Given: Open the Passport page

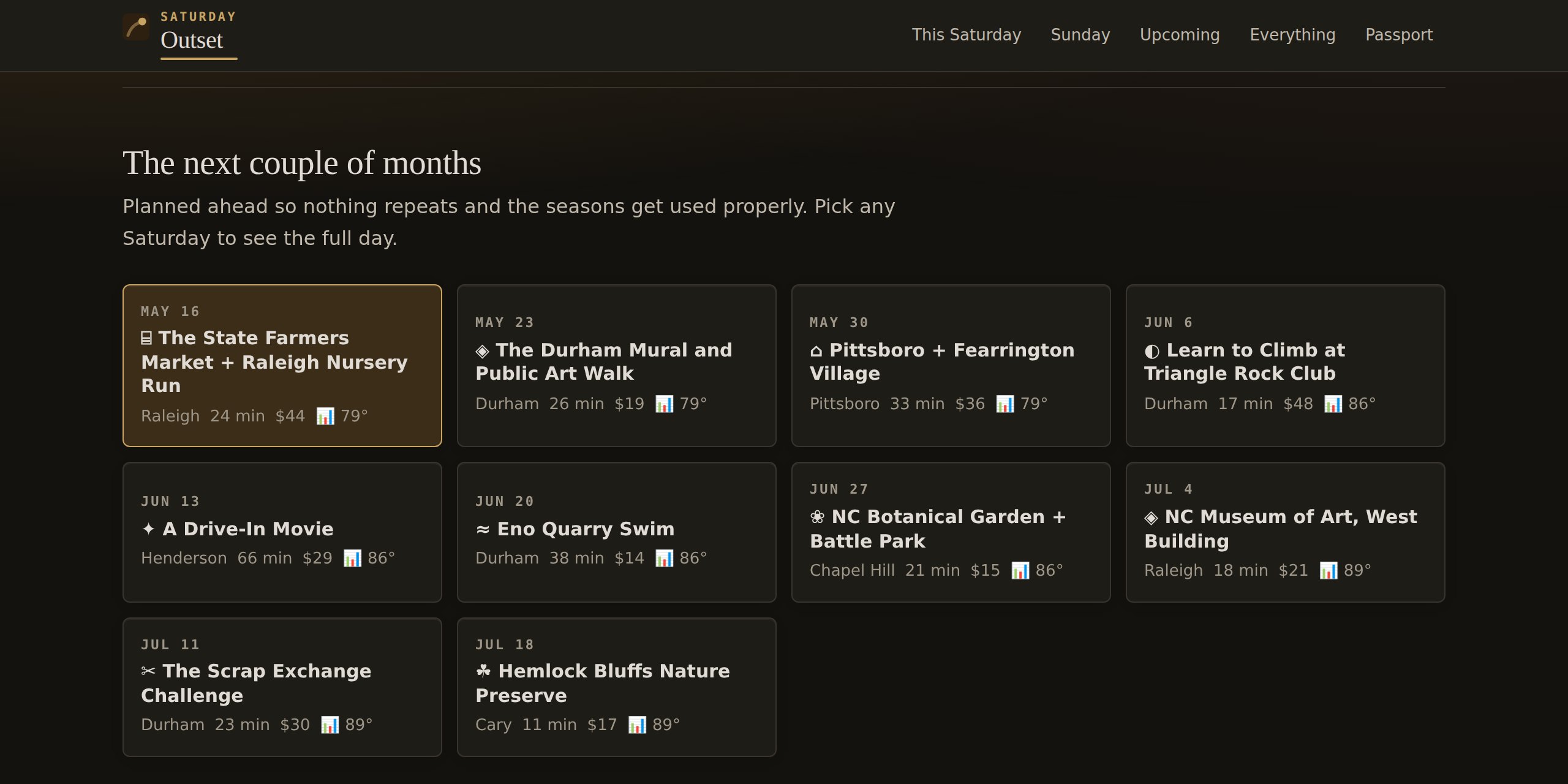Looking at the screenshot, I should (x=1399, y=35).
